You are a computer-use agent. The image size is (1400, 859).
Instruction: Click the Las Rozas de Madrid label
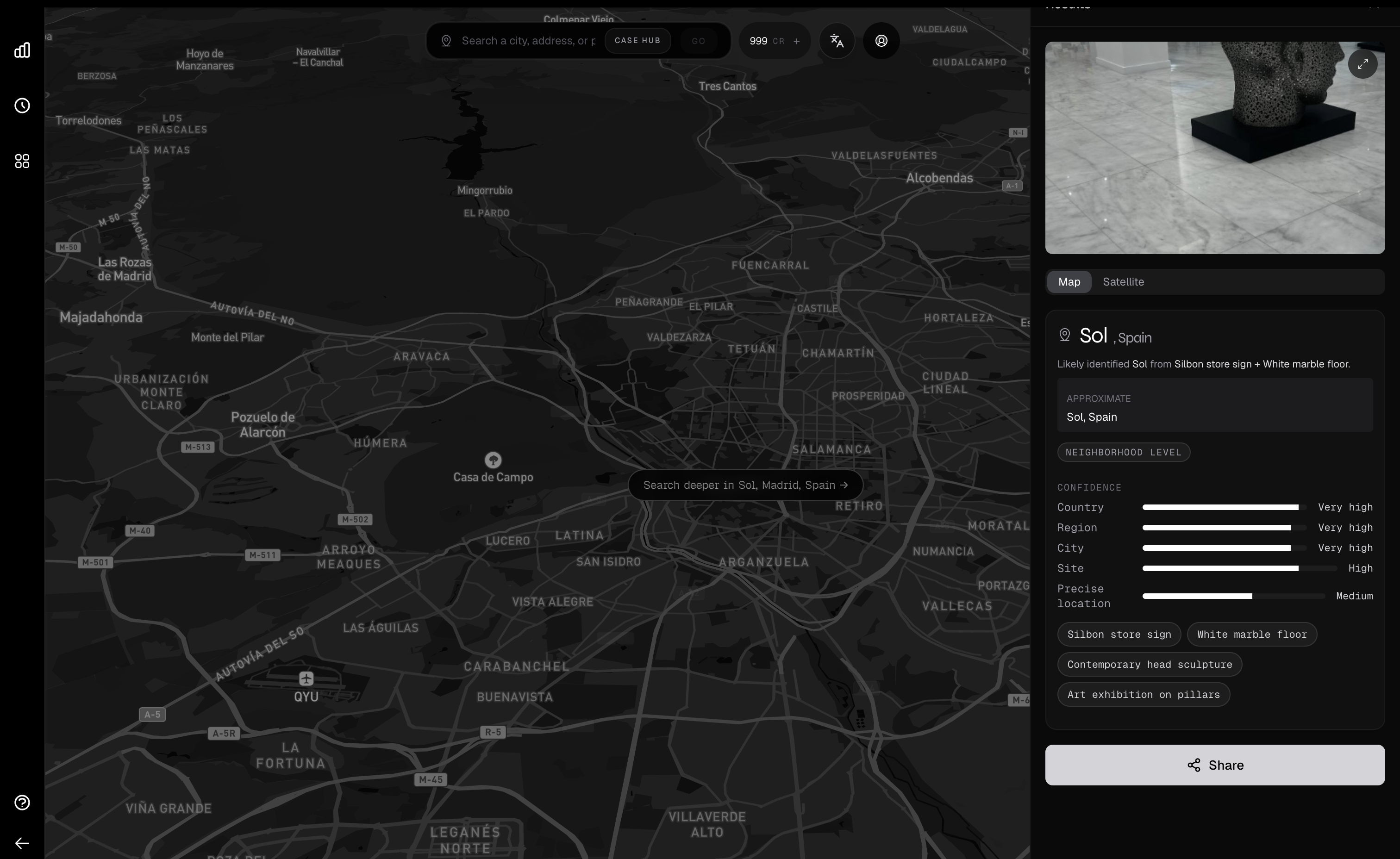(x=125, y=269)
